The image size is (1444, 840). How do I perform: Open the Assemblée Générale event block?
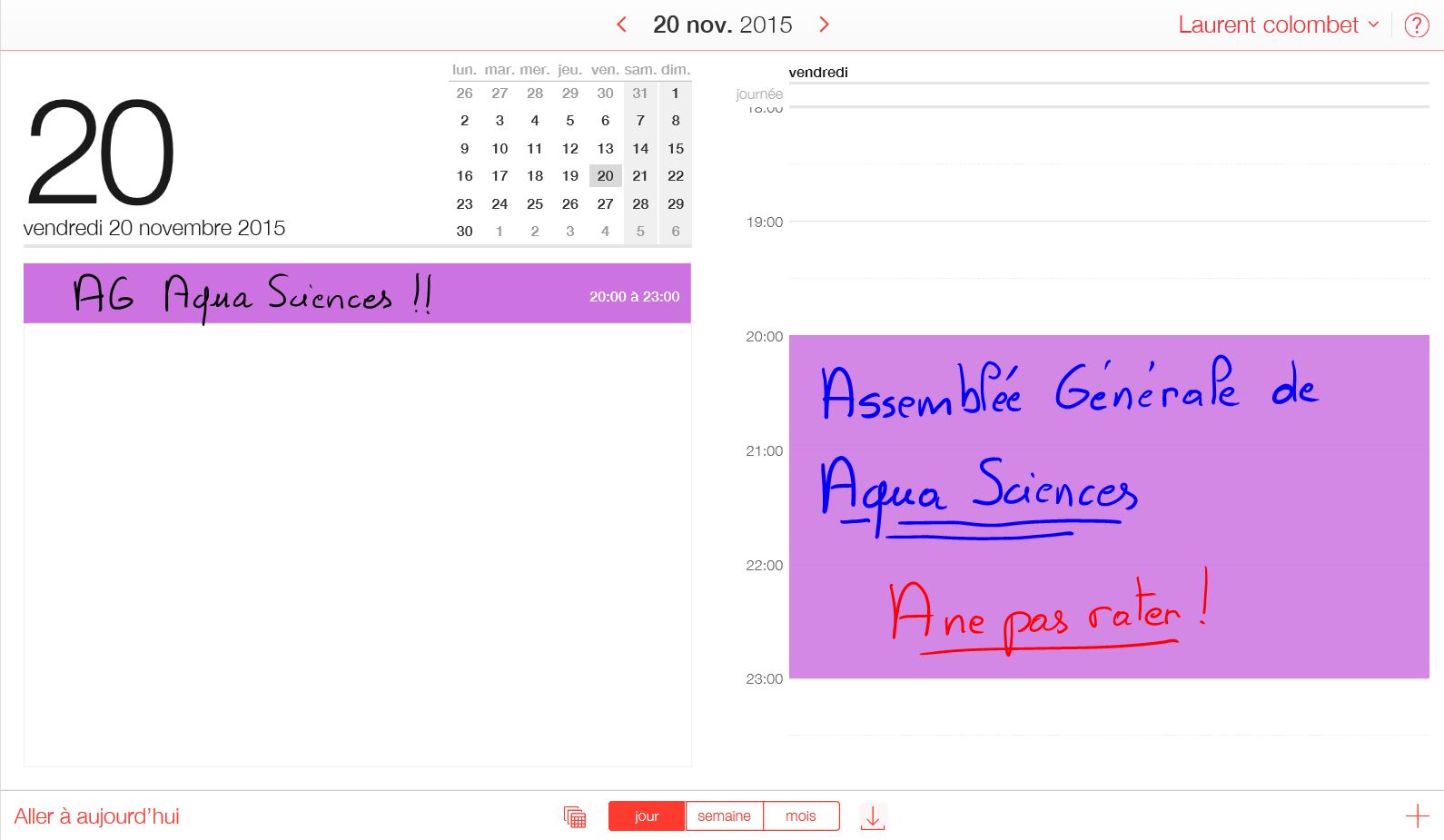1108,506
